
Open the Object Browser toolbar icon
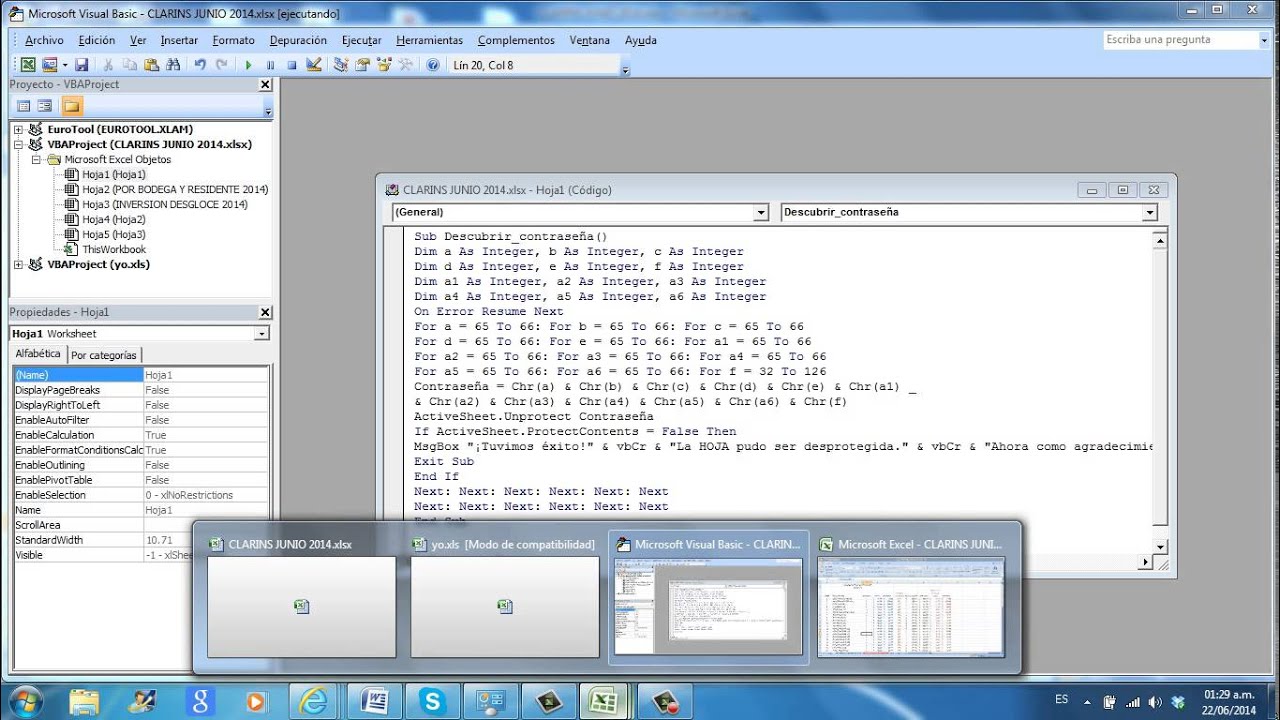coord(383,64)
